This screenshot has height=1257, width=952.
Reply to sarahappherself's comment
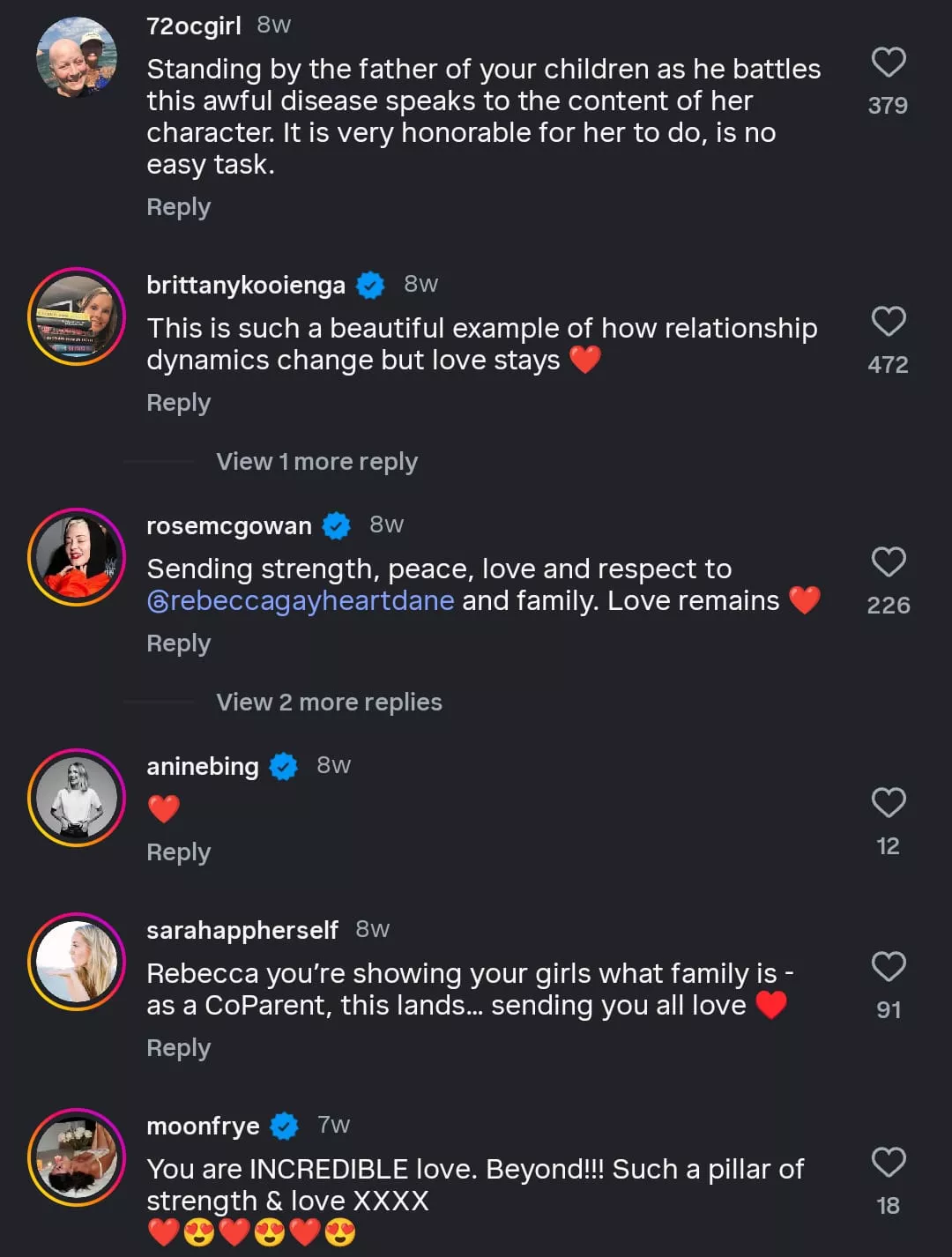point(178,1048)
